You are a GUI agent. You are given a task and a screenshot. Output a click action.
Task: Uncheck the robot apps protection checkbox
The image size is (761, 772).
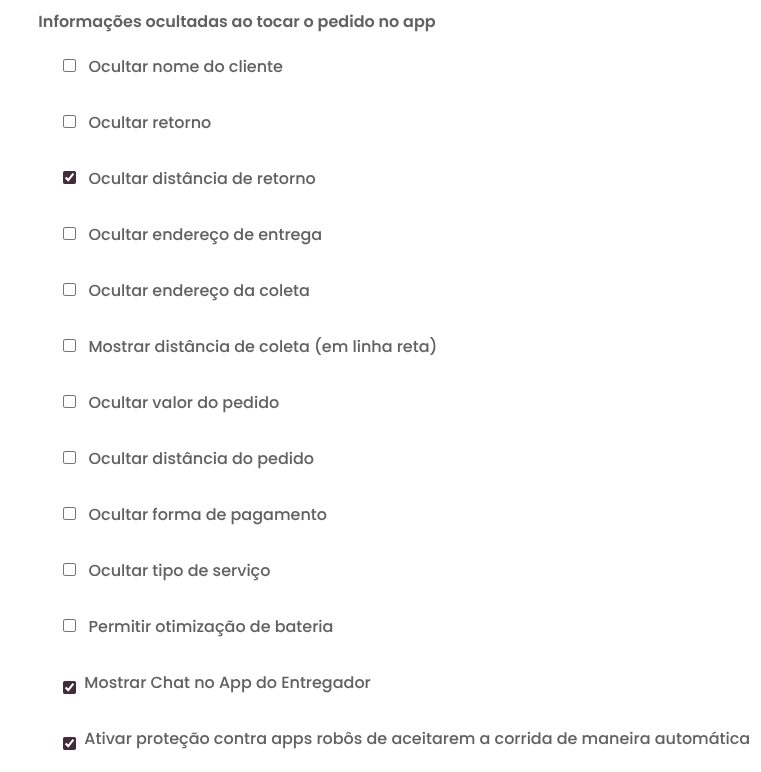(69, 744)
